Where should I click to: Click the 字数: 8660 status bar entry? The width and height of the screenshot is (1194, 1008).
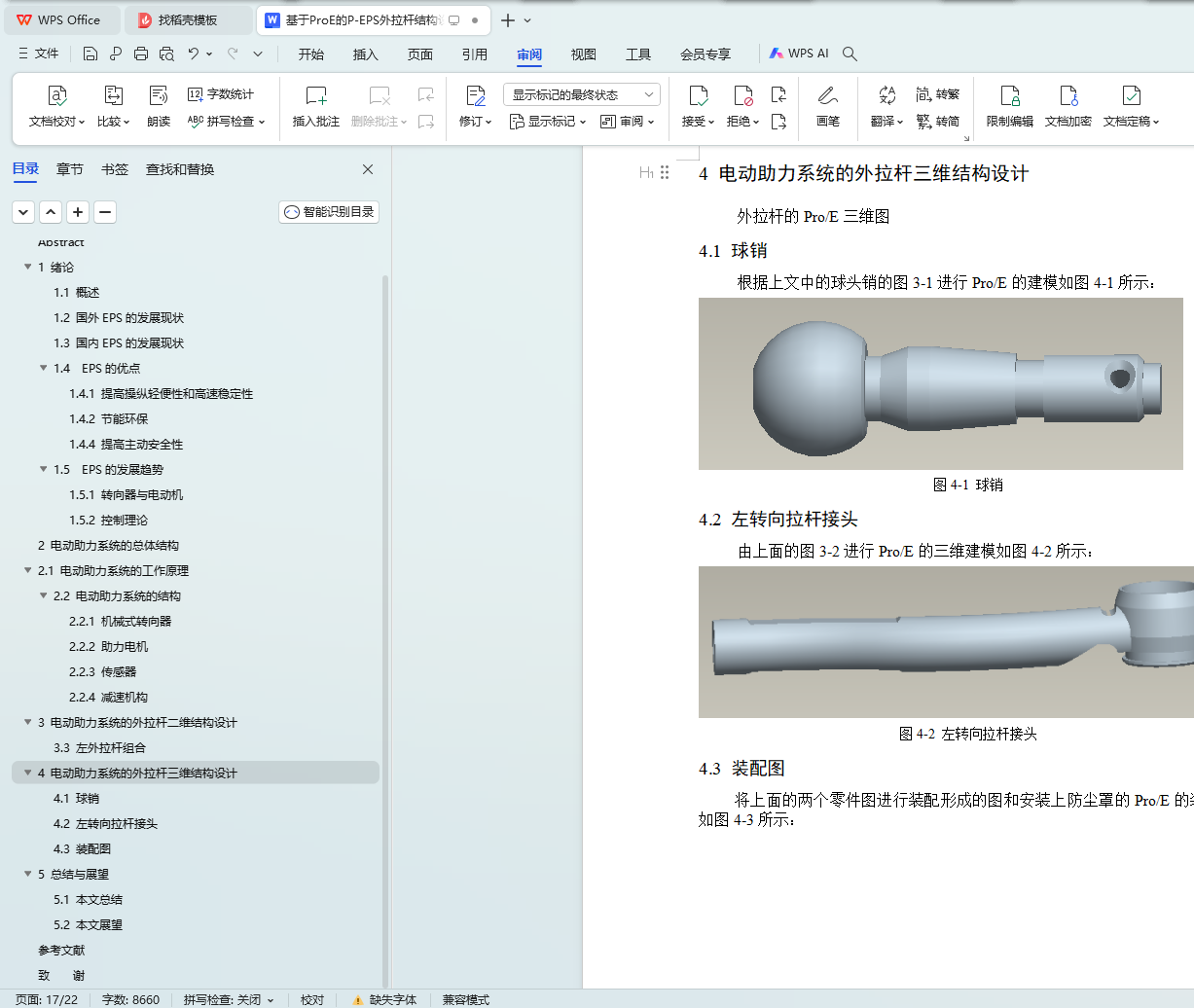coord(130,999)
